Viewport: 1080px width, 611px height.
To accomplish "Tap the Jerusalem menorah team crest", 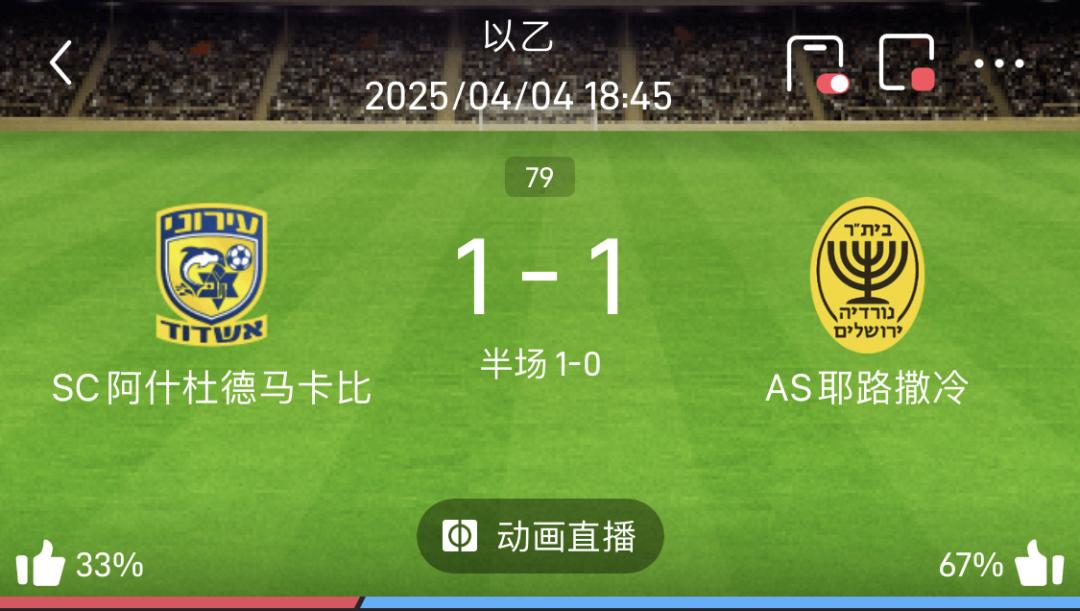I will tap(867, 275).
